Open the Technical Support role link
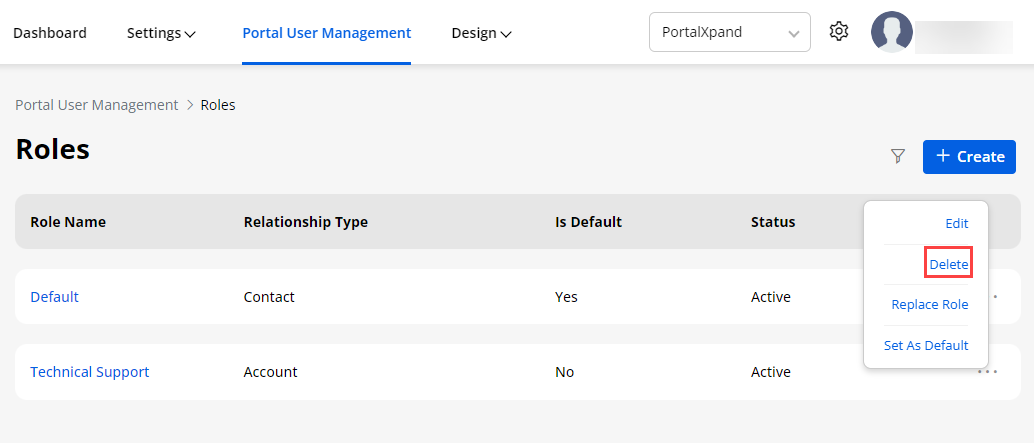Screen dimensions: 1034x443 [x=90, y=372]
